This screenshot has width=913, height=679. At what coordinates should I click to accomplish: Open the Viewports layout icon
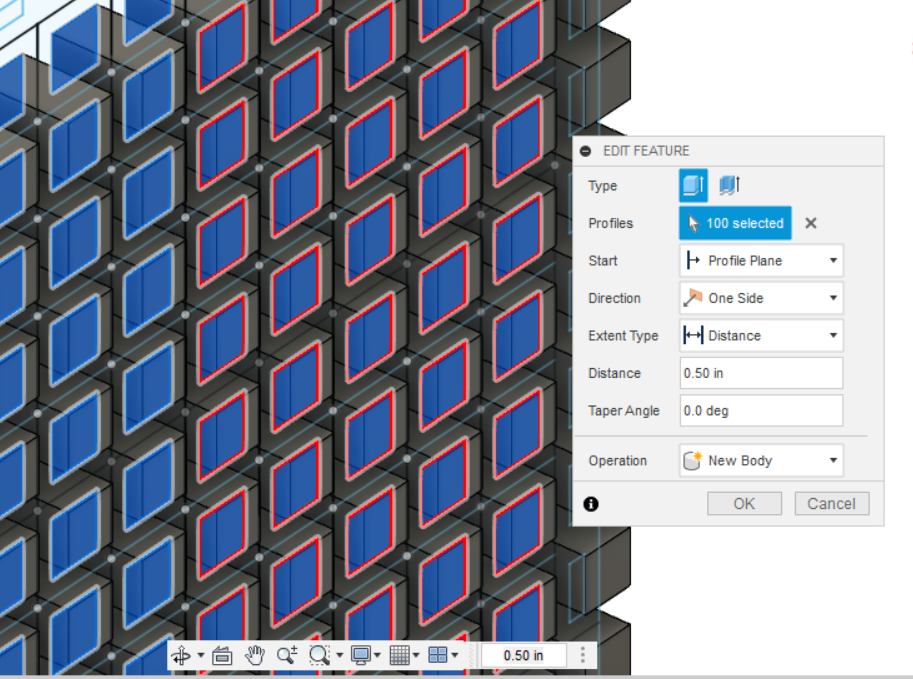437,656
